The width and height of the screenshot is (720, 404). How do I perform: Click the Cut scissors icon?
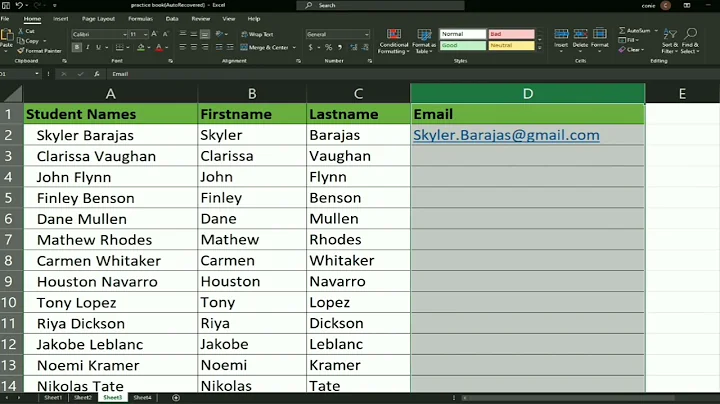pyautogui.click(x=21, y=31)
